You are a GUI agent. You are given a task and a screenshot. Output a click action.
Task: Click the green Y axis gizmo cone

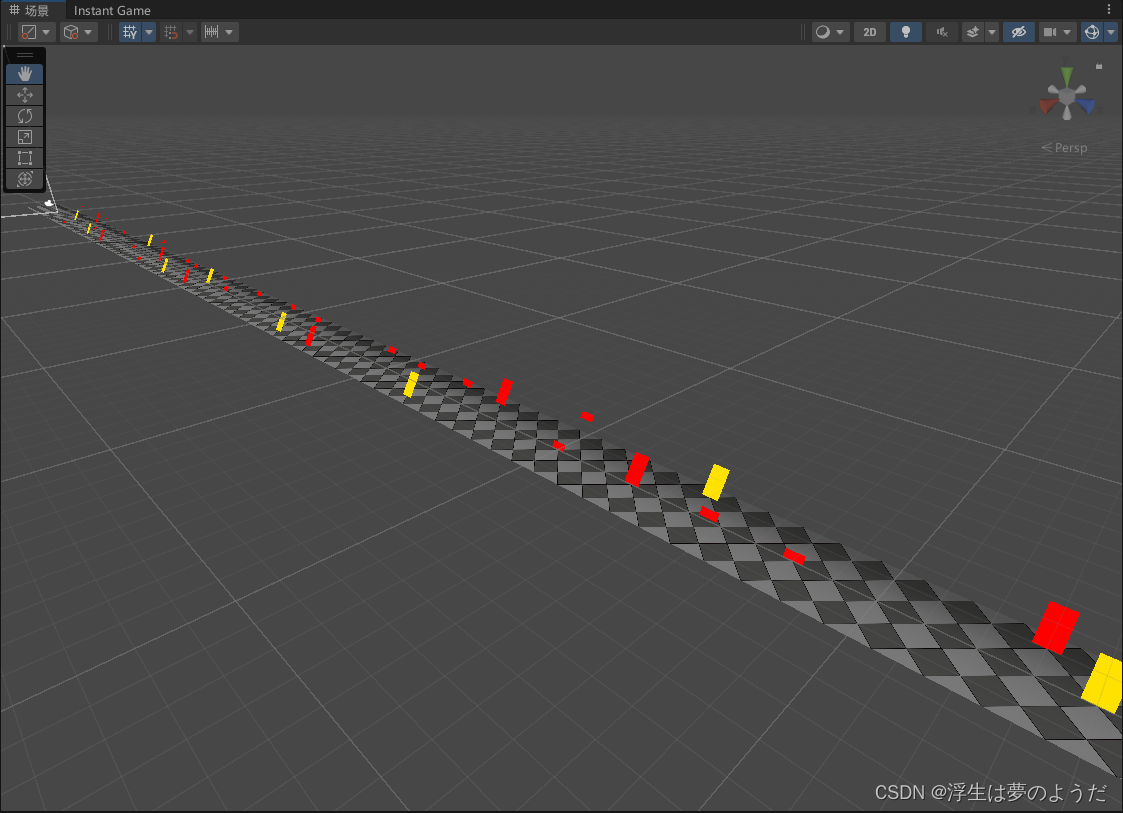(x=1067, y=75)
